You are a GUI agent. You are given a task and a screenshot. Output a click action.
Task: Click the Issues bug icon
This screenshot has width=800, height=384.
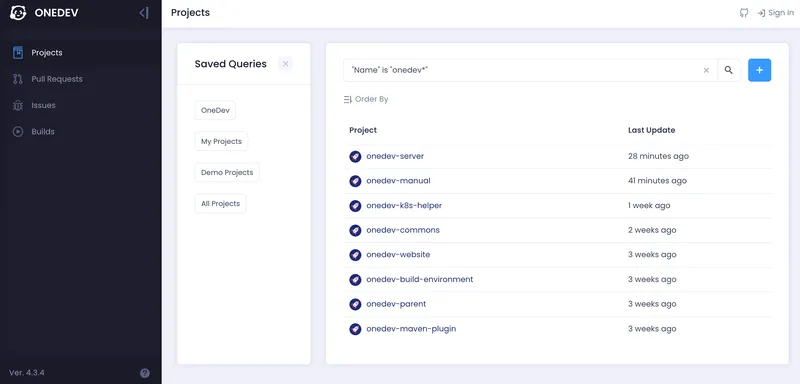coord(18,105)
